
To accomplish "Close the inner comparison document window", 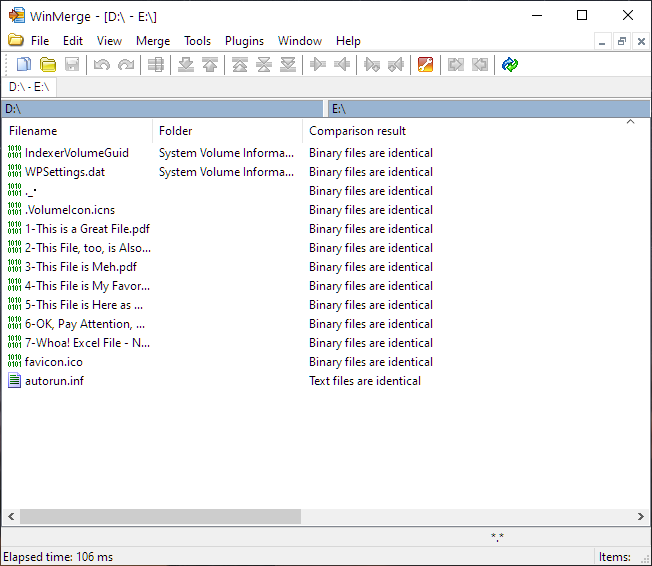I will pyautogui.click(x=641, y=41).
